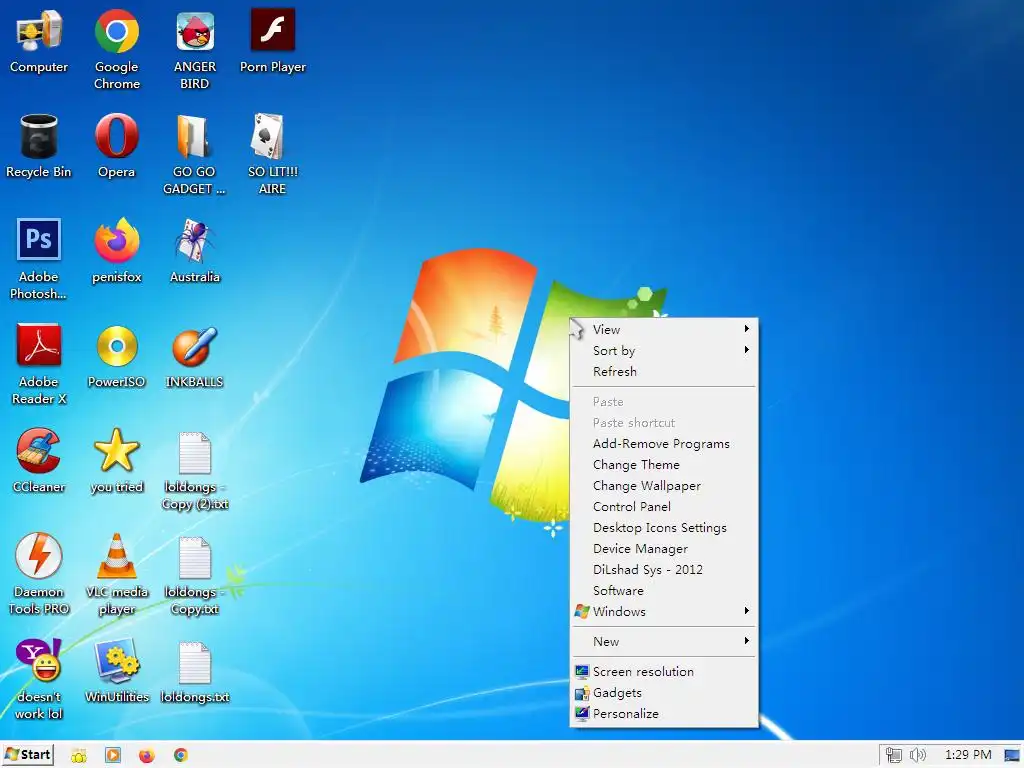Viewport: 1024px width, 768px height.
Task: Expand the New submenu
Action: point(664,641)
